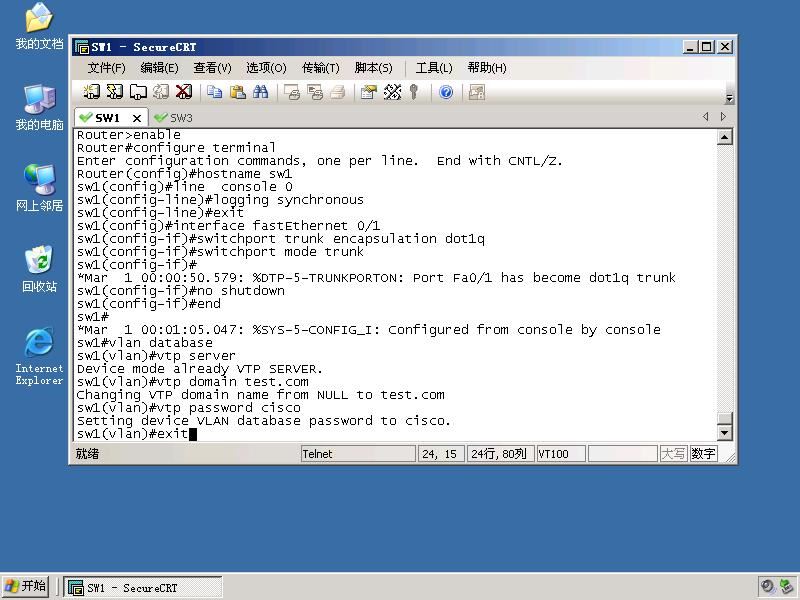Open the 传输(T) menu
Screen dimensions: 800x600
320,68
